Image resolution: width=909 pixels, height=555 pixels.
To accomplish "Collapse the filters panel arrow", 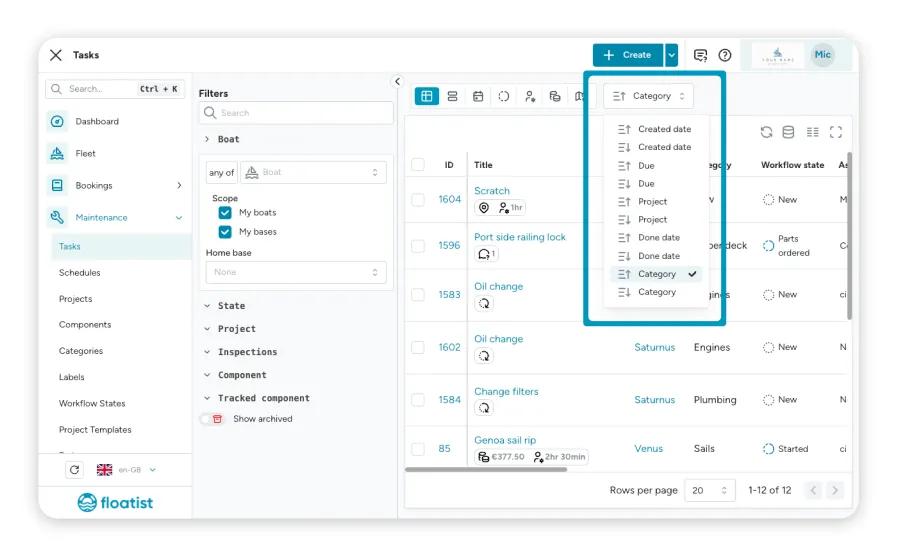I will click(x=397, y=81).
